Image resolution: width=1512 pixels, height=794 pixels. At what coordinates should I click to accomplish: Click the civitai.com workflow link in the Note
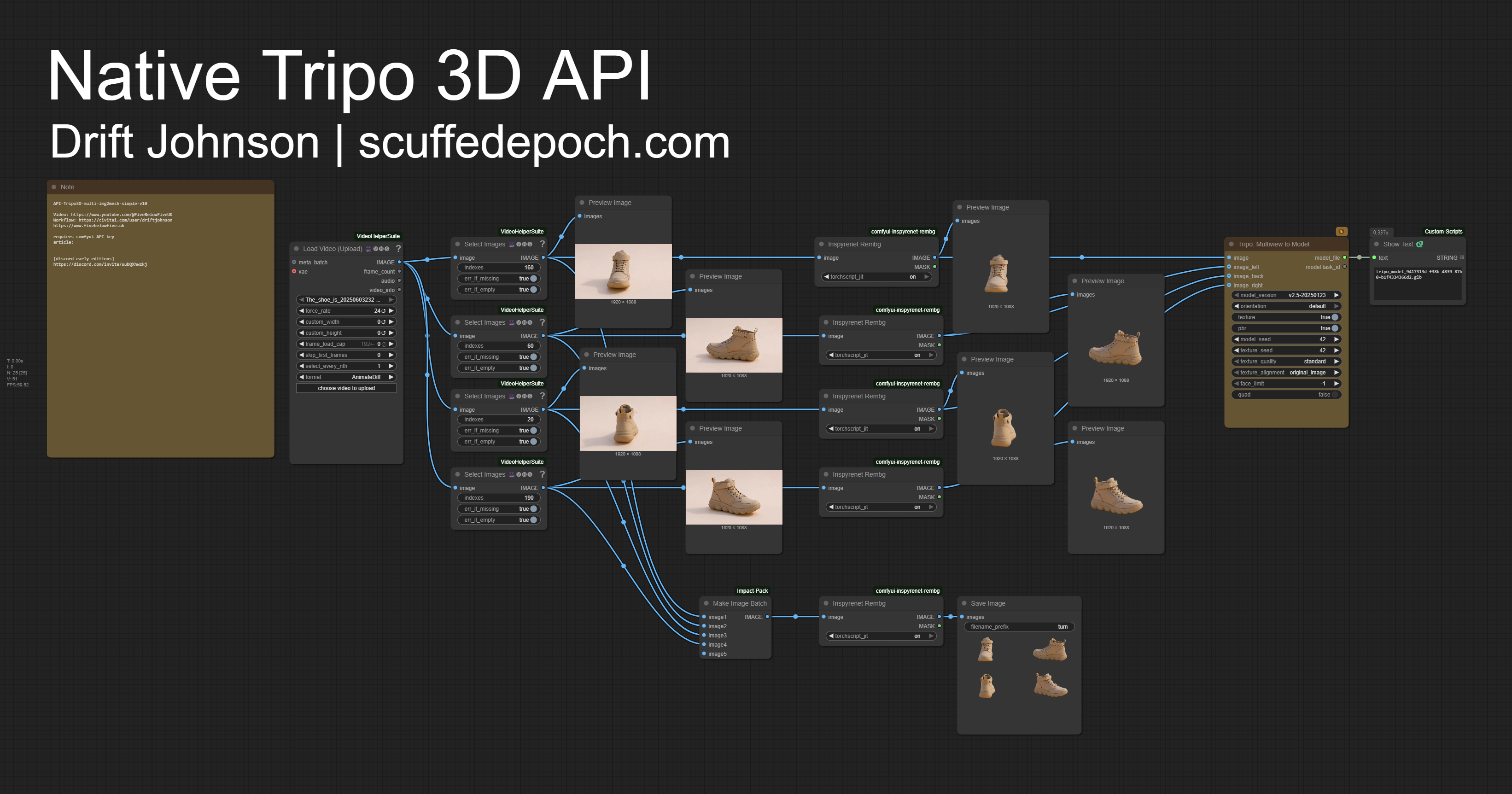[x=126, y=220]
